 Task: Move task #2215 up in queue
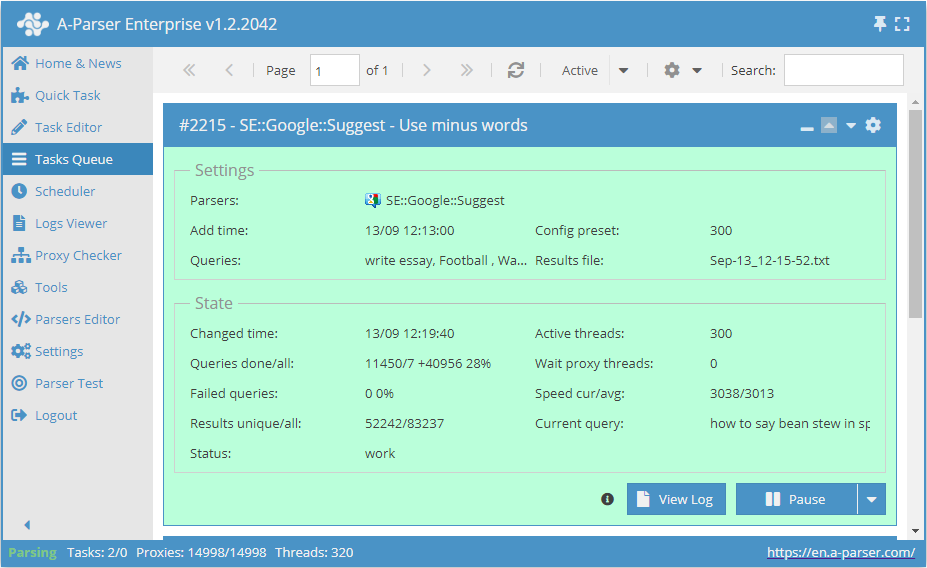point(828,125)
